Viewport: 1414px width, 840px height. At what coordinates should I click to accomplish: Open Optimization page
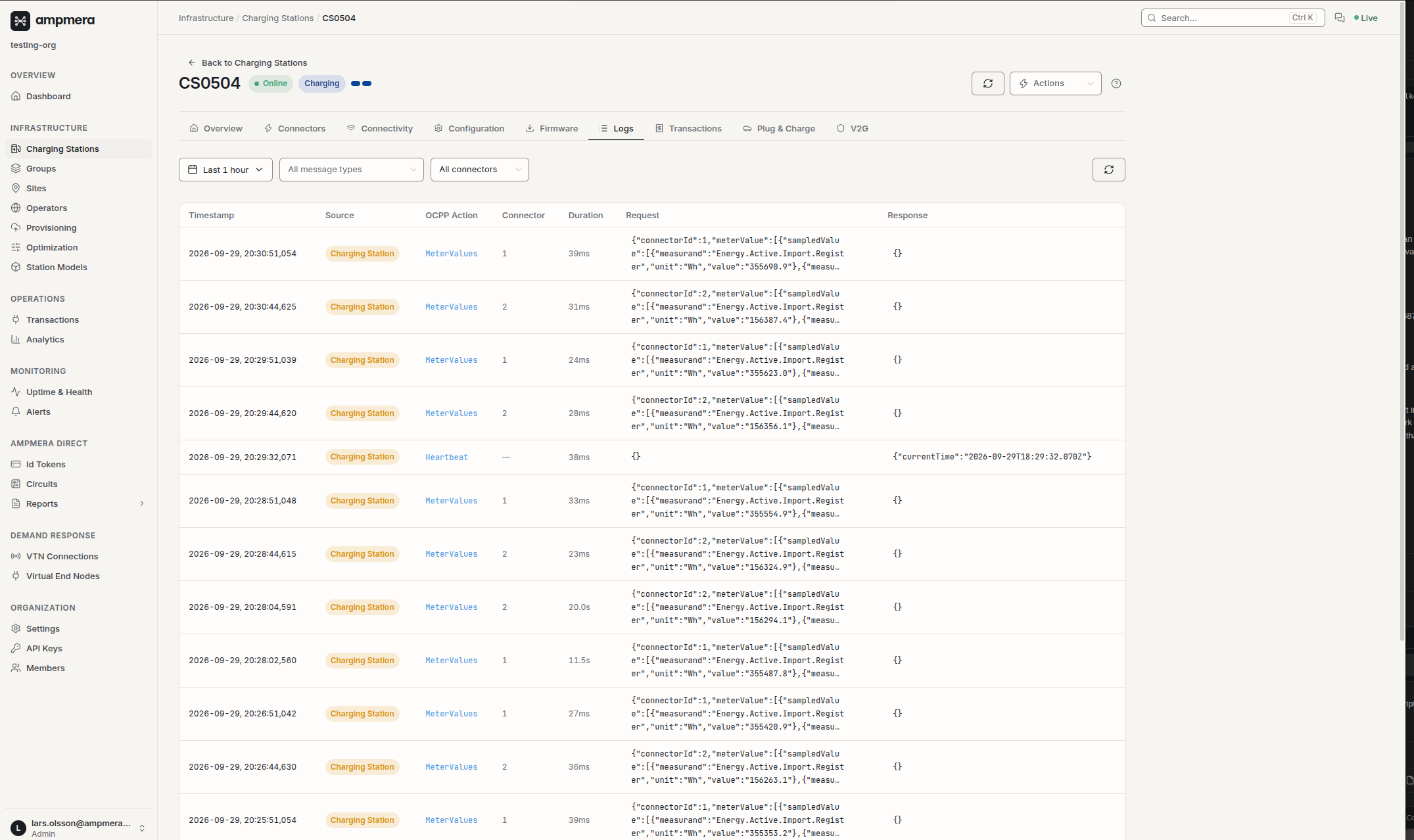coord(78,247)
